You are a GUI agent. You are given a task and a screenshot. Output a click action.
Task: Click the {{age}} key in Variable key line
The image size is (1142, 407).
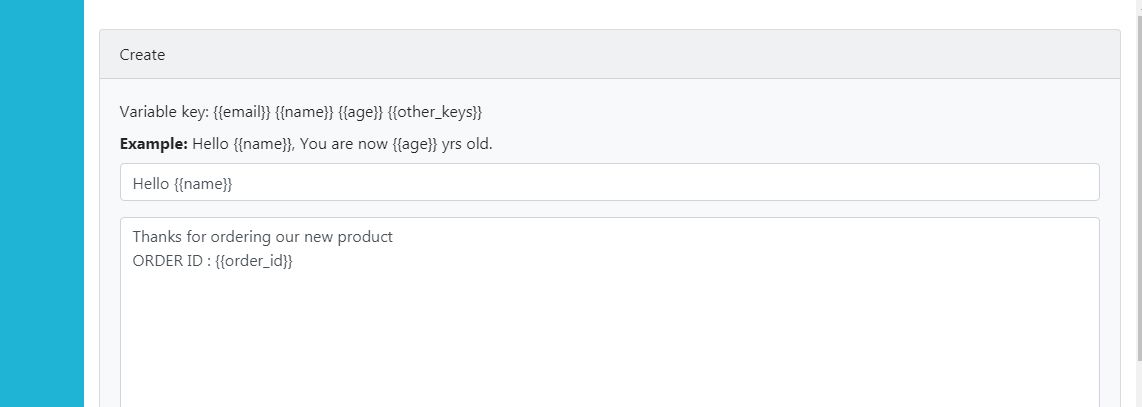pos(361,112)
